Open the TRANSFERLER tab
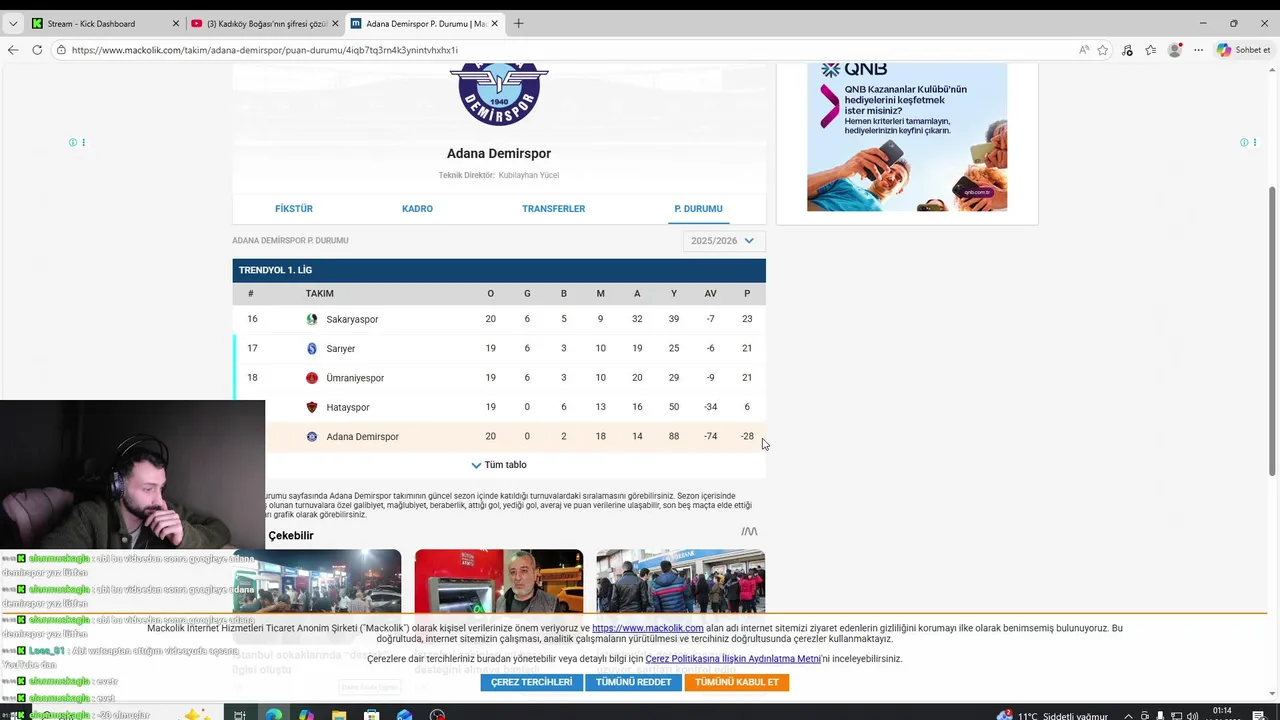Image resolution: width=1280 pixels, height=720 pixels. (x=553, y=209)
